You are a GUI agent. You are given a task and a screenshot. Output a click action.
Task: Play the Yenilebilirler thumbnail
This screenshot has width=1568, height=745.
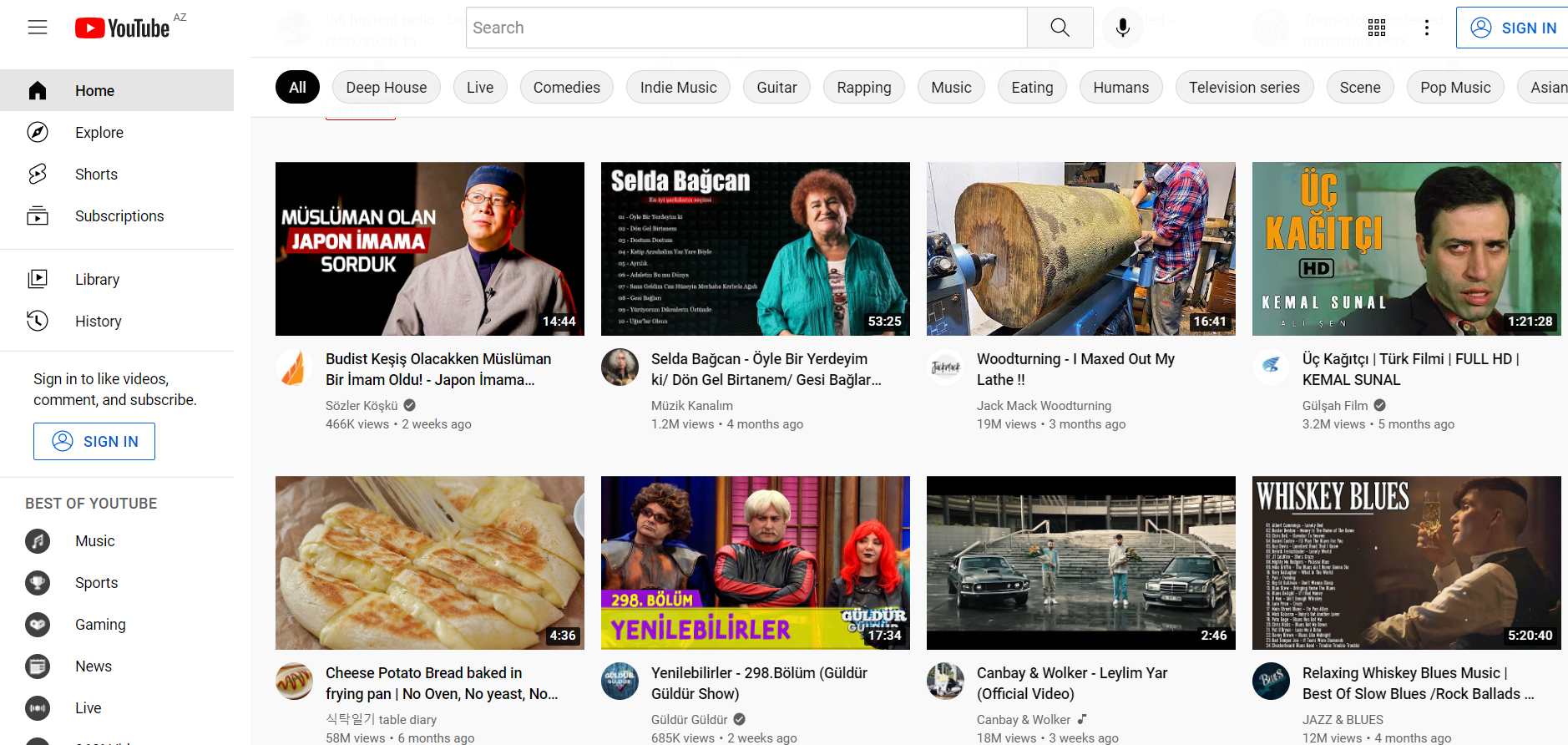(x=756, y=563)
